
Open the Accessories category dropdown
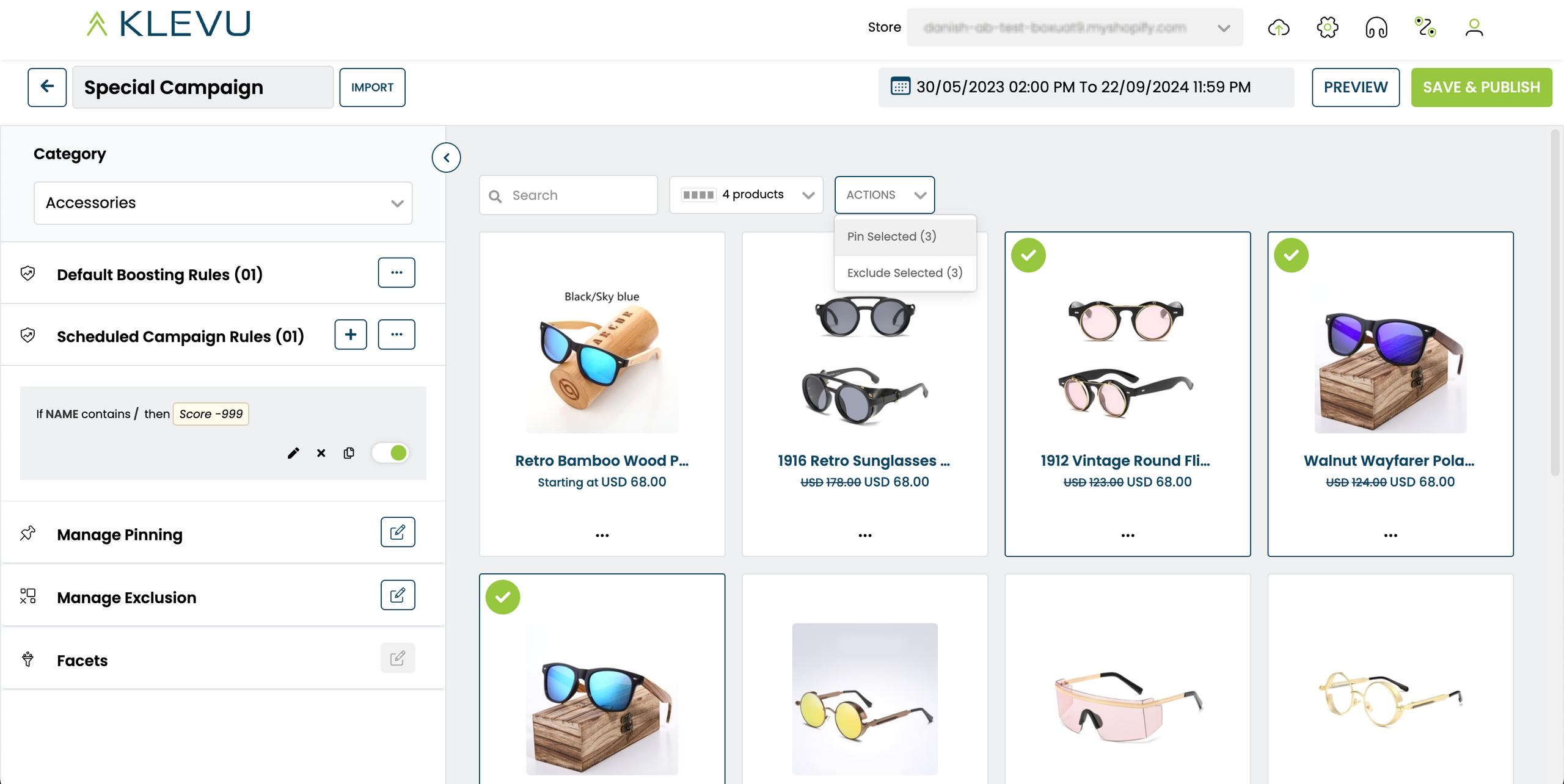click(223, 203)
